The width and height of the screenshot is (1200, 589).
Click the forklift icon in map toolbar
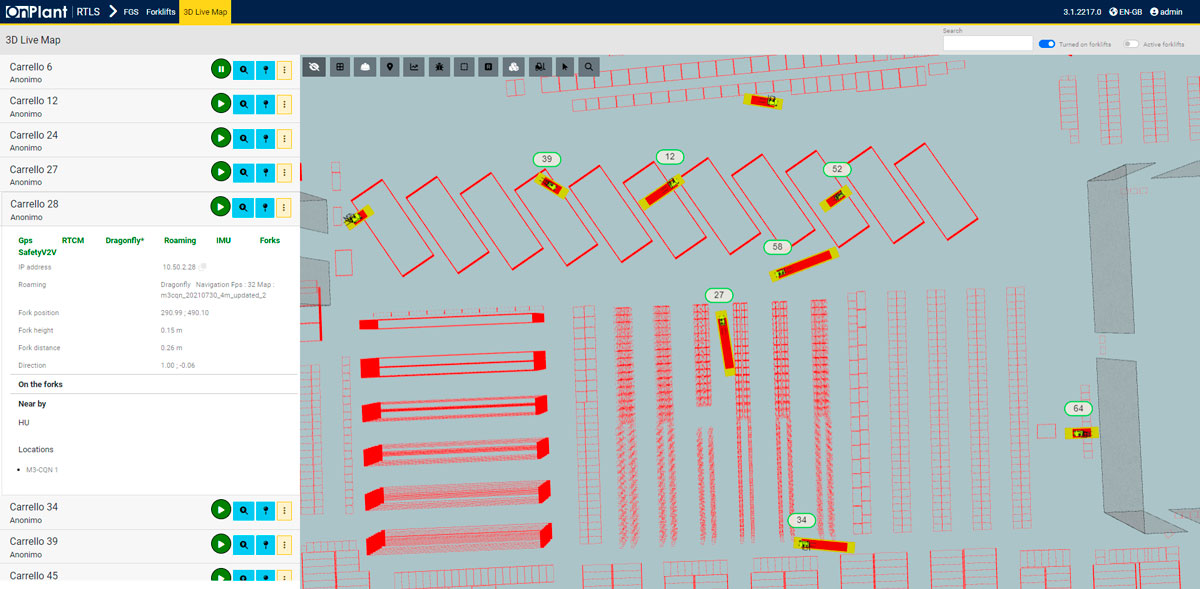click(540, 67)
